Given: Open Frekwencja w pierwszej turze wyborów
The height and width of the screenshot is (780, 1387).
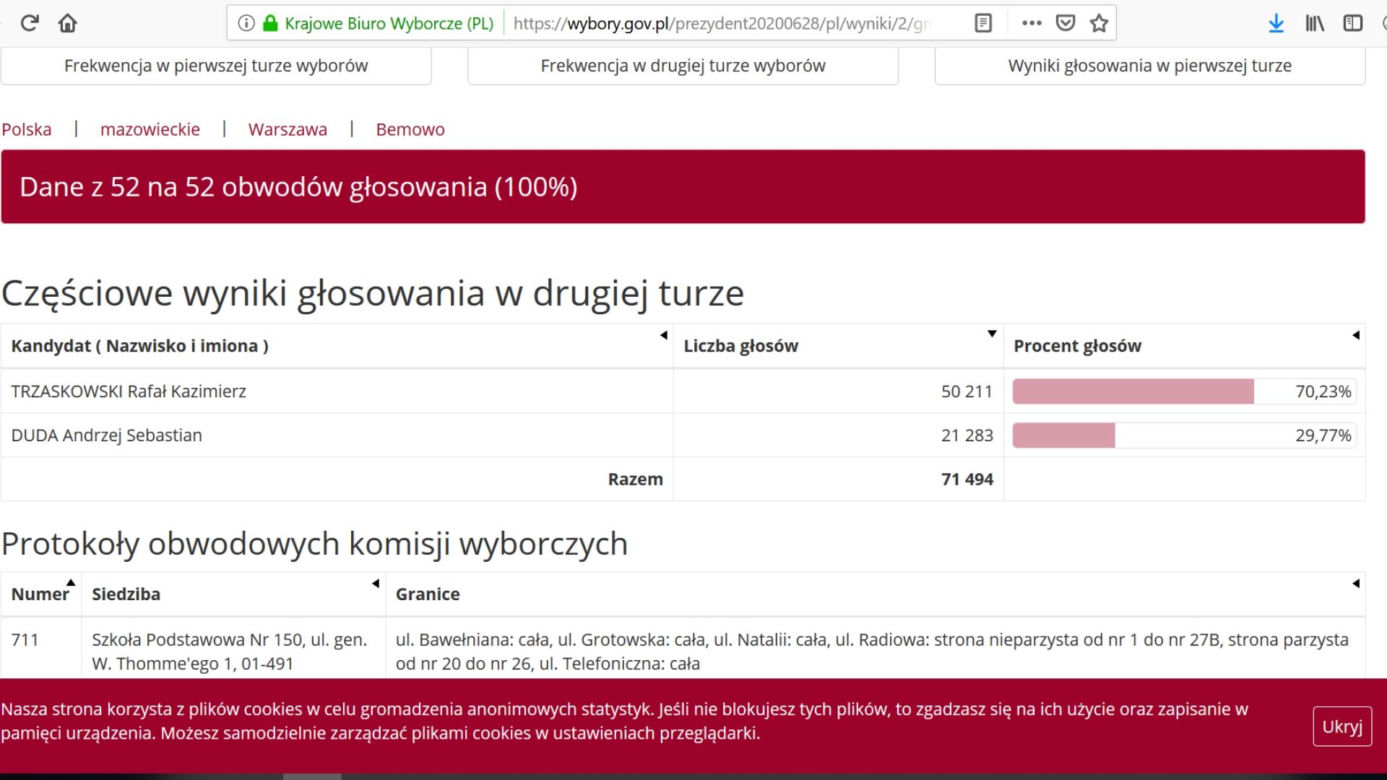Looking at the screenshot, I should point(216,66).
